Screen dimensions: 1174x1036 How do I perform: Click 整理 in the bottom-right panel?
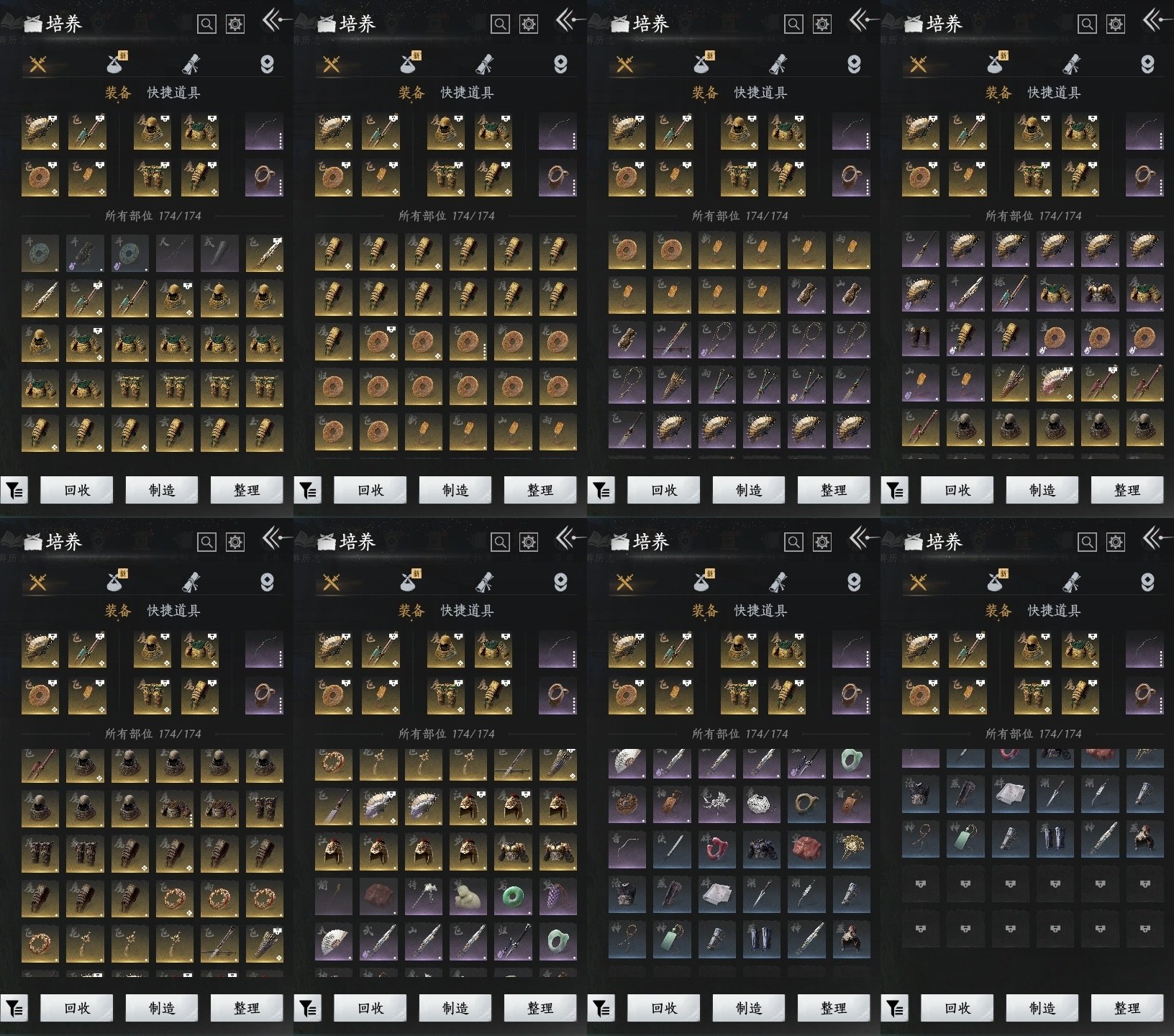pos(1127,1008)
